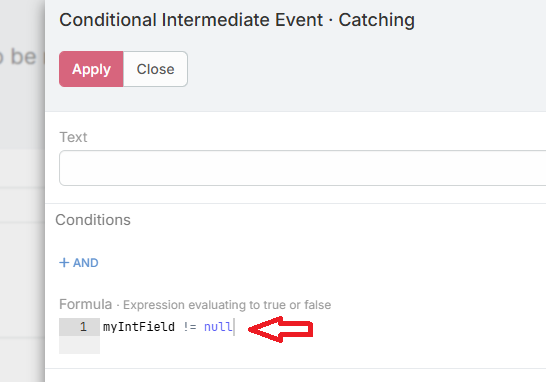Click the empty gutter below line 1
This screenshot has height=382, width=546.
79,345
